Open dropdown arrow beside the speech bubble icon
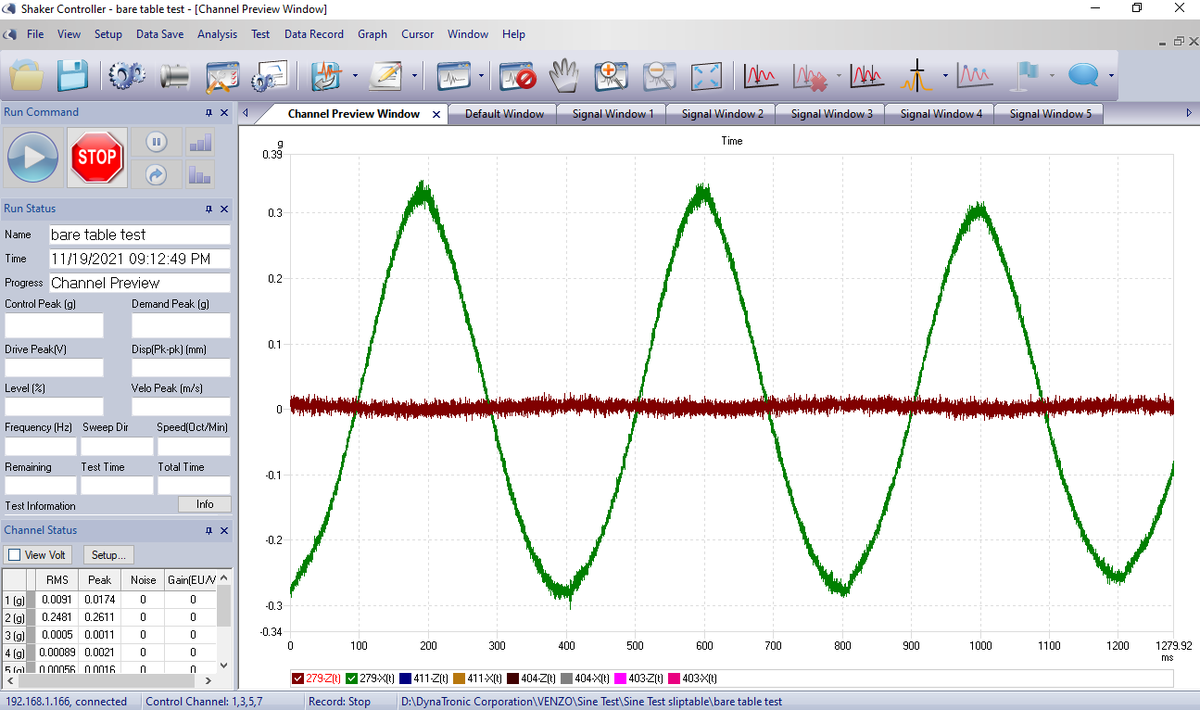Viewport: 1200px width, 710px height. coord(1110,76)
